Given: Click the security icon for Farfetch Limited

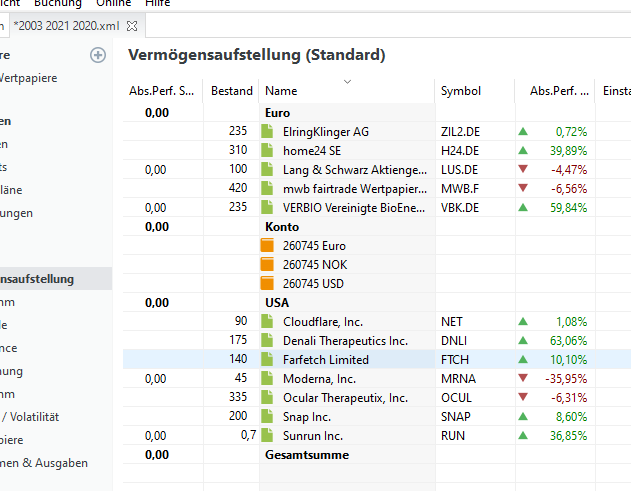Looking at the screenshot, I should (x=267, y=359).
